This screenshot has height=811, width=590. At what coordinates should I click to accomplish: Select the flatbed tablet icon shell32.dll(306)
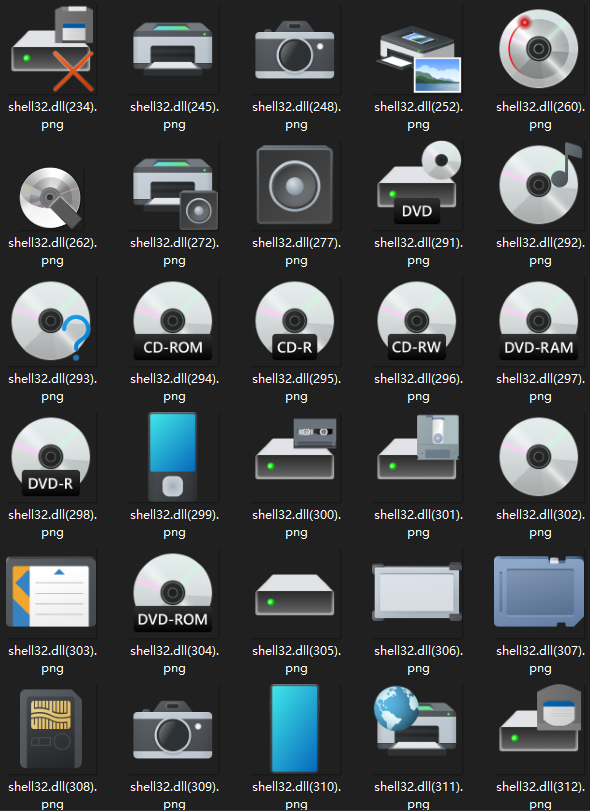tap(417, 592)
